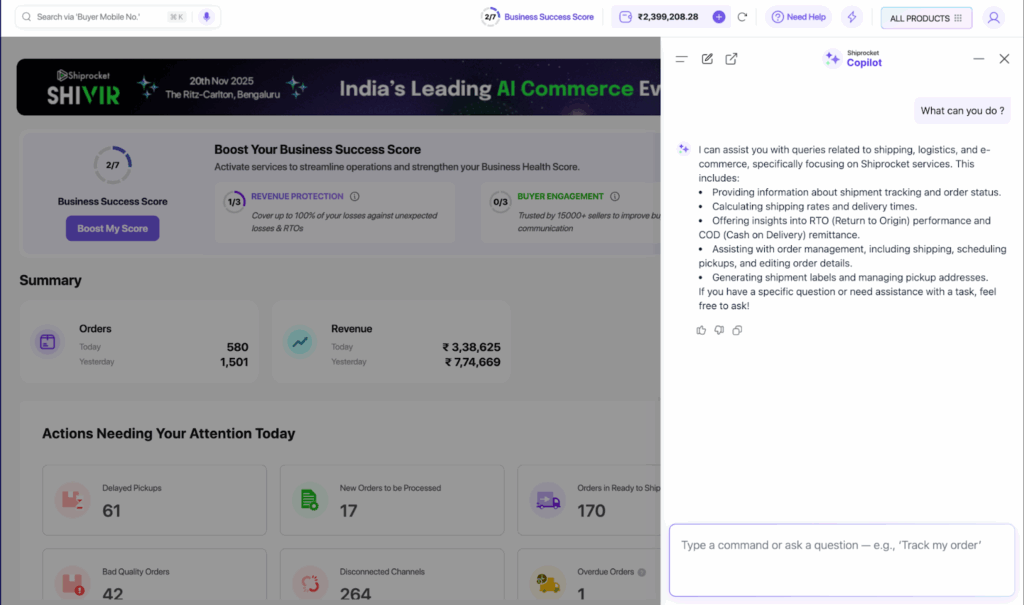Click the microphone voice search icon
Screen dimensions: 1024x605
(207, 17)
